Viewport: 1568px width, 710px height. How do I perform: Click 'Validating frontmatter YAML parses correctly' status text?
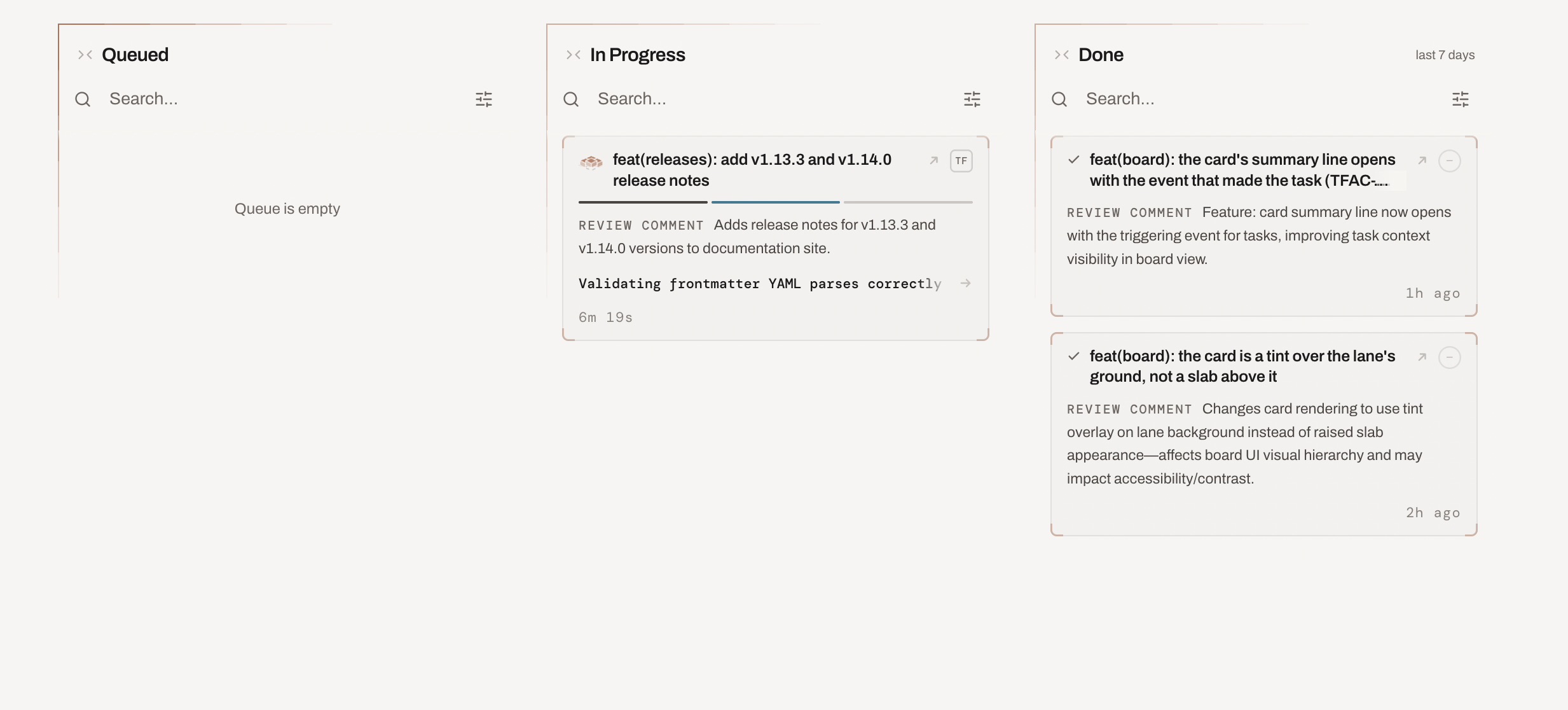coord(760,284)
